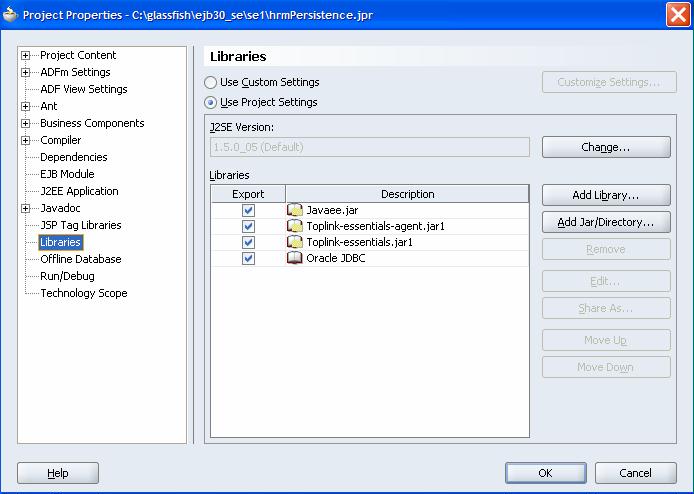Select Use Project Settings radio button

tap(210, 103)
